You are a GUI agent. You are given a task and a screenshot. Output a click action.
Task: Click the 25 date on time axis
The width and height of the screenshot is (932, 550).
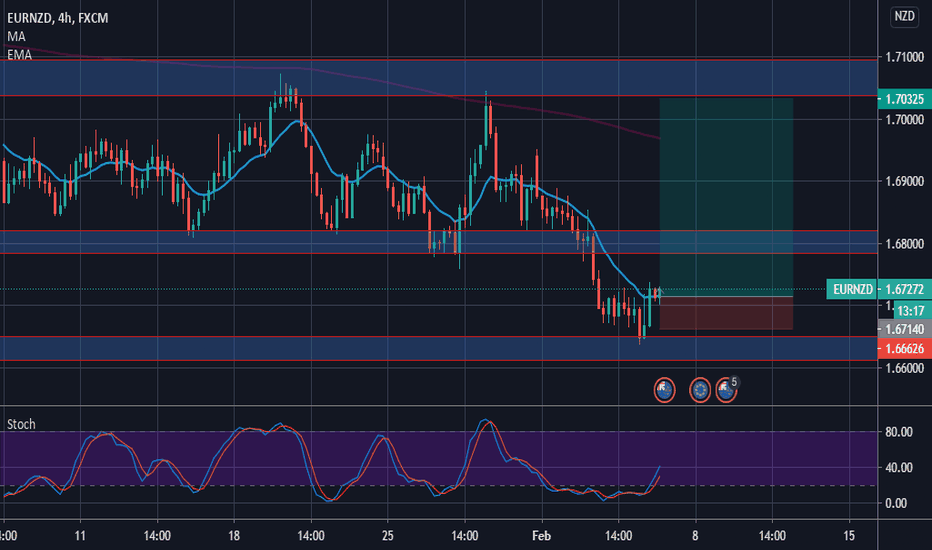388,536
